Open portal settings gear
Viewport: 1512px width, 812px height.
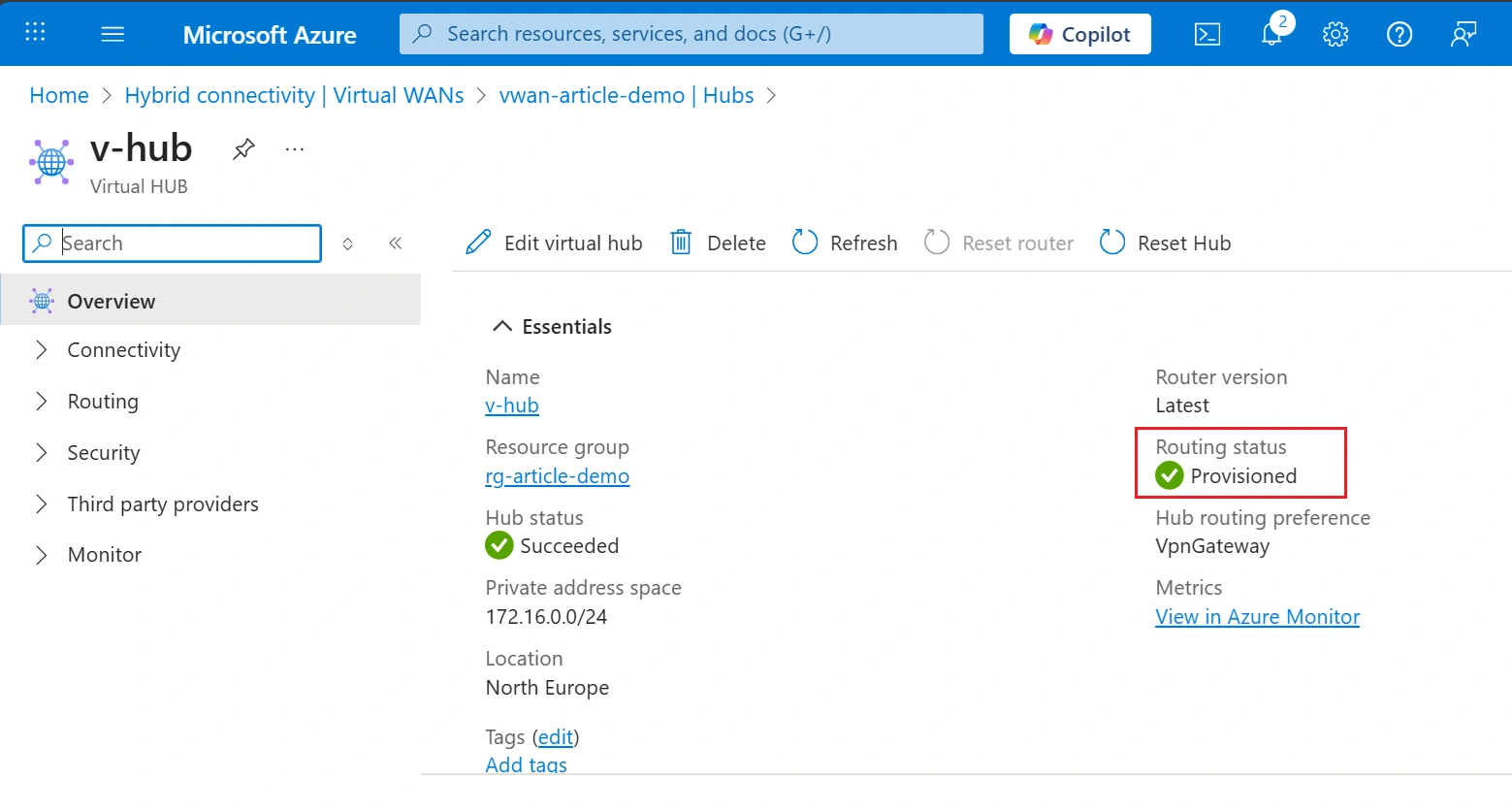[1335, 34]
